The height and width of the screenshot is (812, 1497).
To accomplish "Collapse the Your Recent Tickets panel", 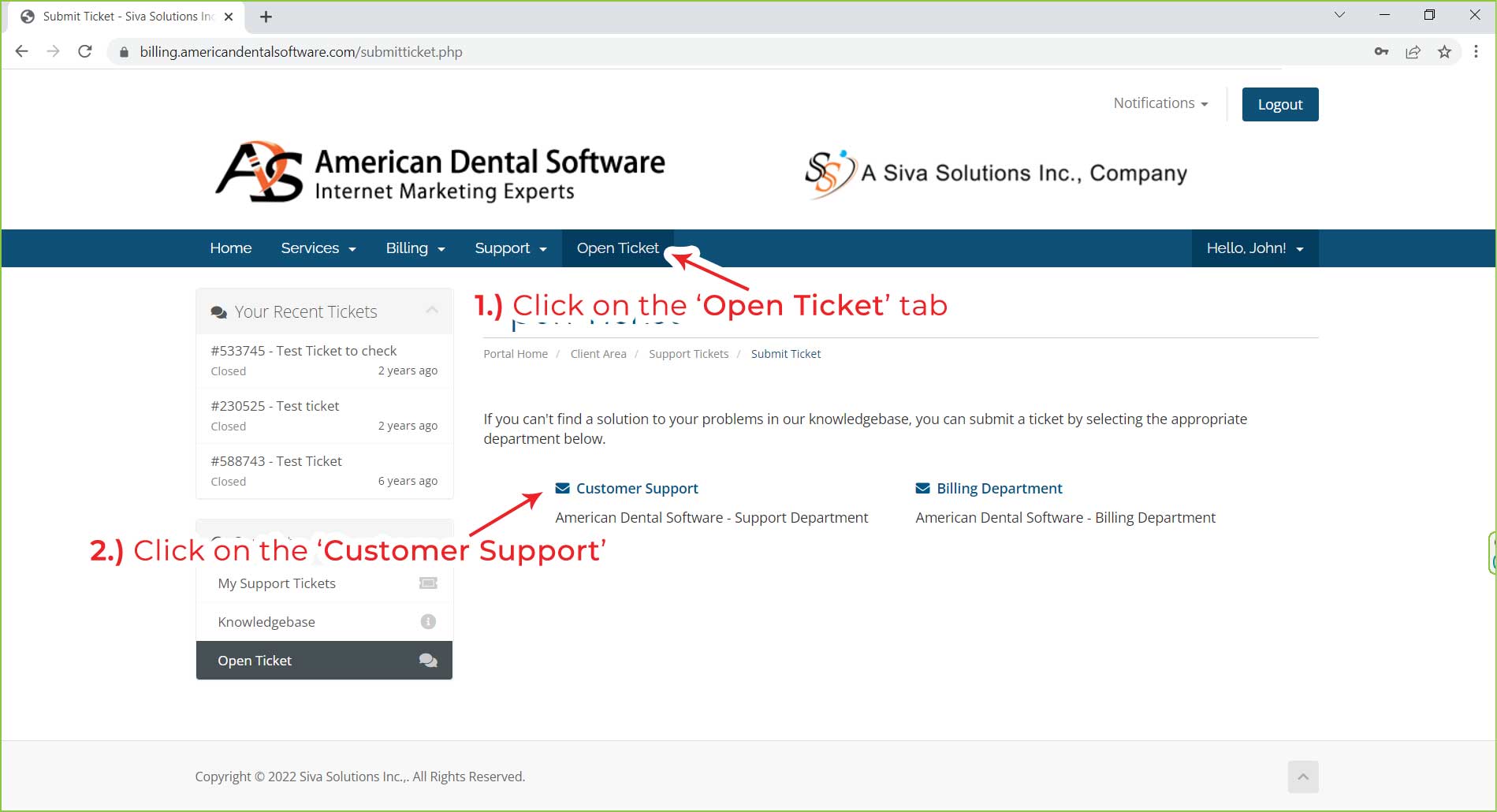I will [432, 311].
